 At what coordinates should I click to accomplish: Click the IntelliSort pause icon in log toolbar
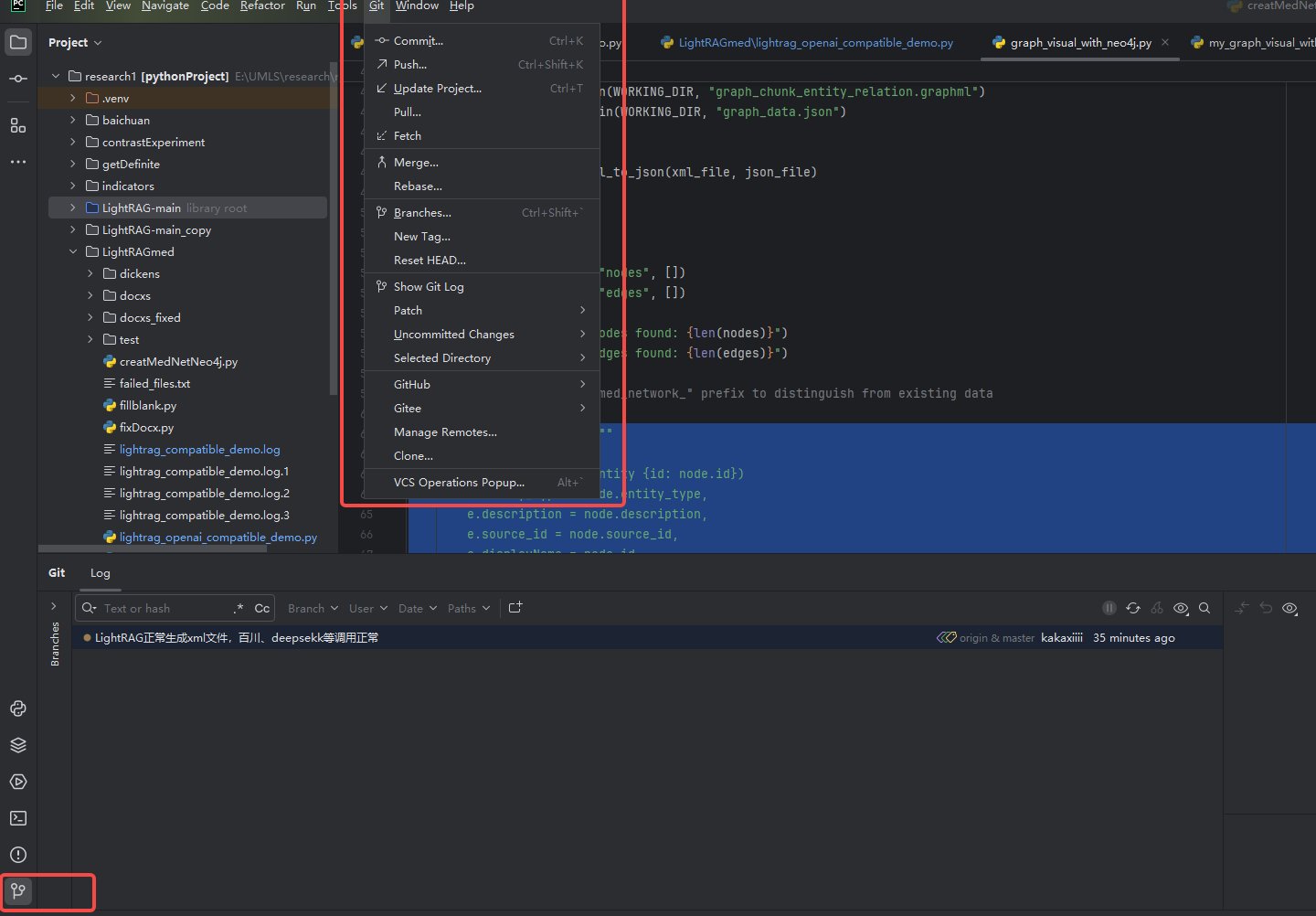click(x=1109, y=608)
